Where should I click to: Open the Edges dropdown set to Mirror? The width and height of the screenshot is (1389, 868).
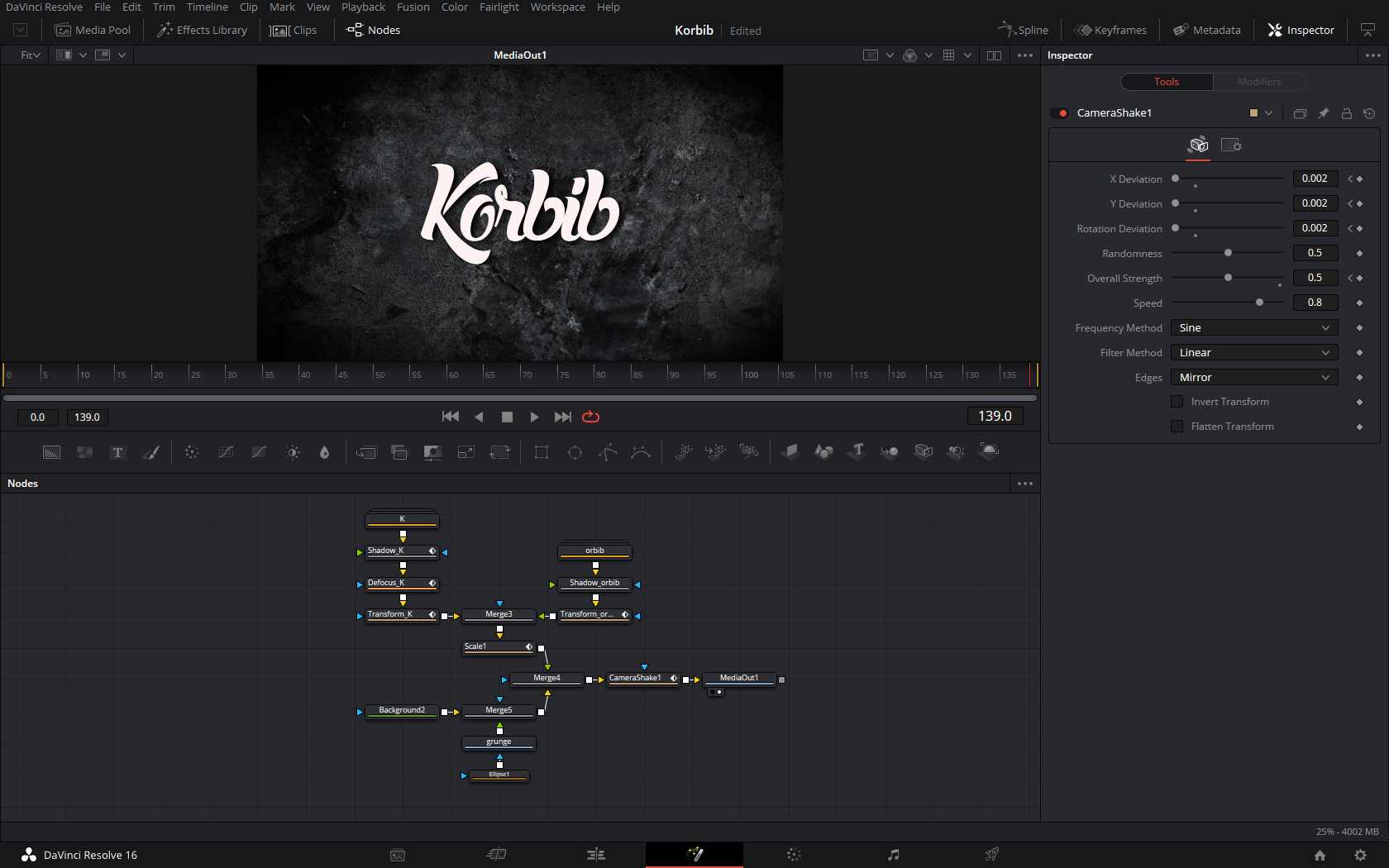(x=1253, y=377)
